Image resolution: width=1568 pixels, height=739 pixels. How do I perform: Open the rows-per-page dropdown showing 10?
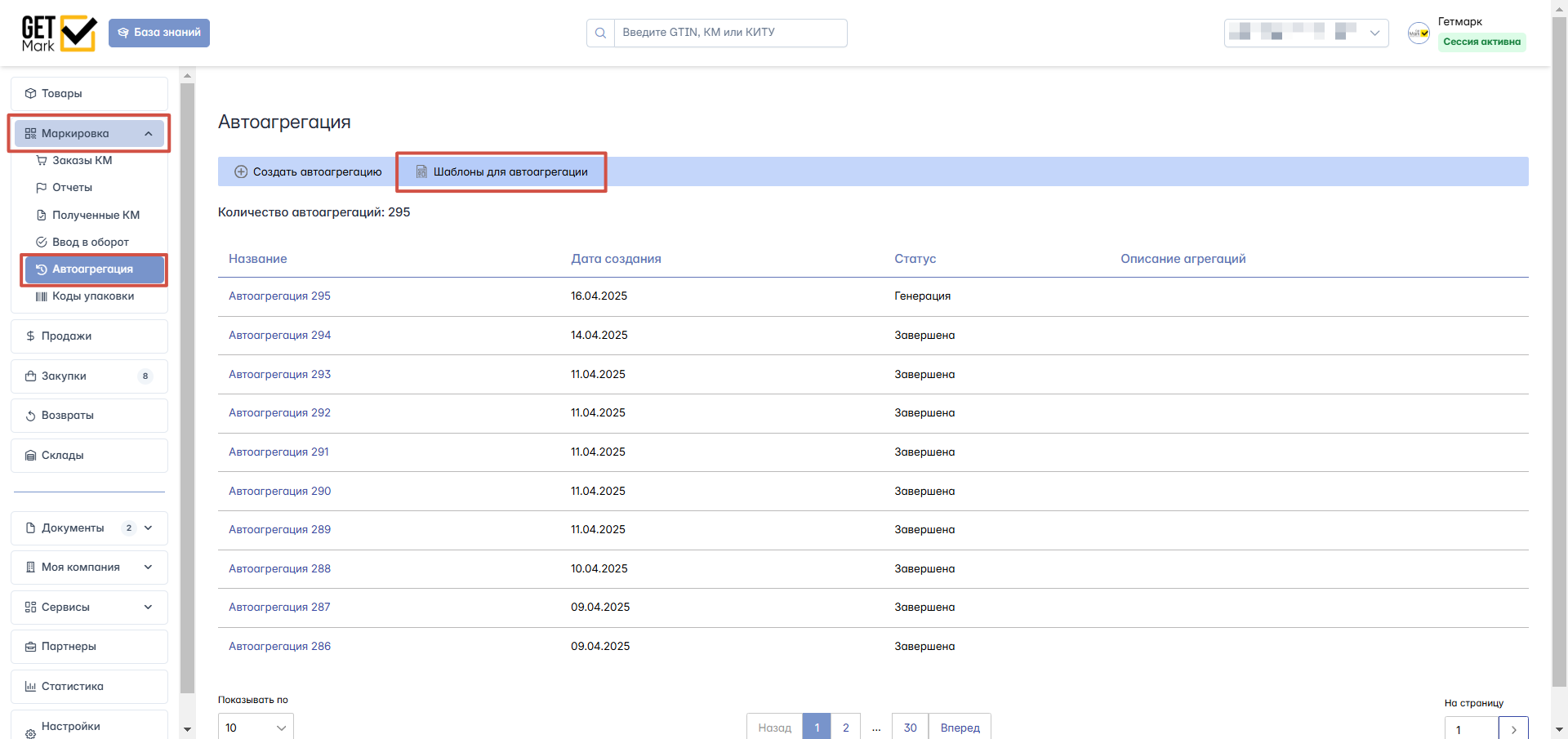point(256,727)
